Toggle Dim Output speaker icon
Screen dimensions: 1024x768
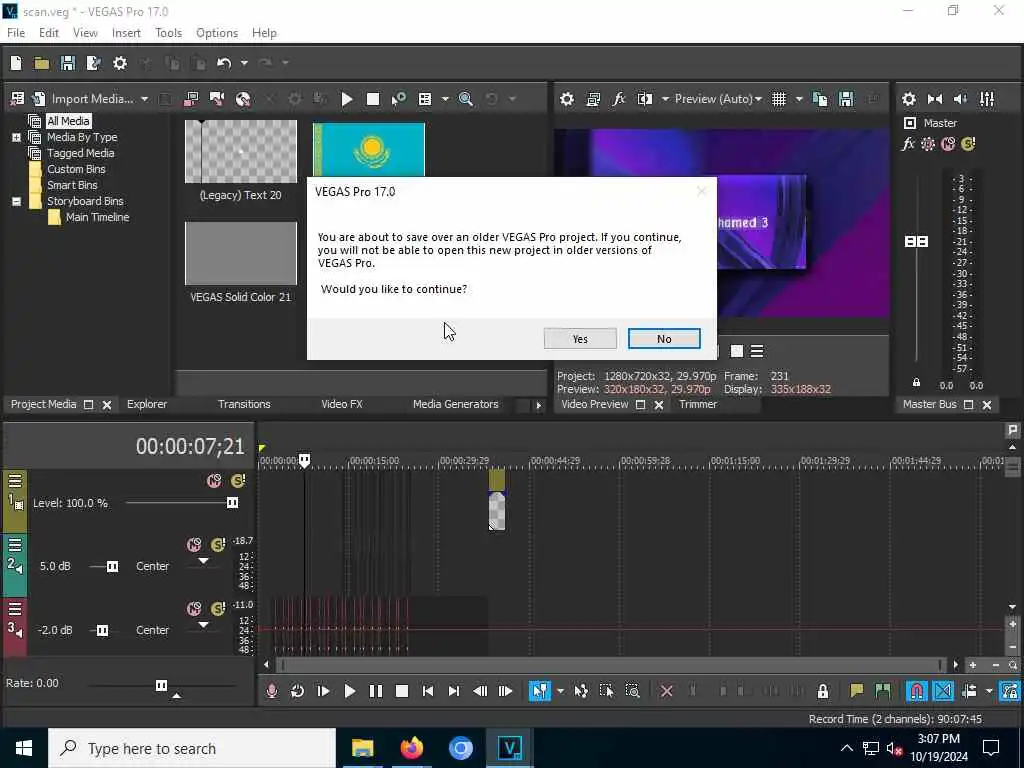(x=961, y=99)
